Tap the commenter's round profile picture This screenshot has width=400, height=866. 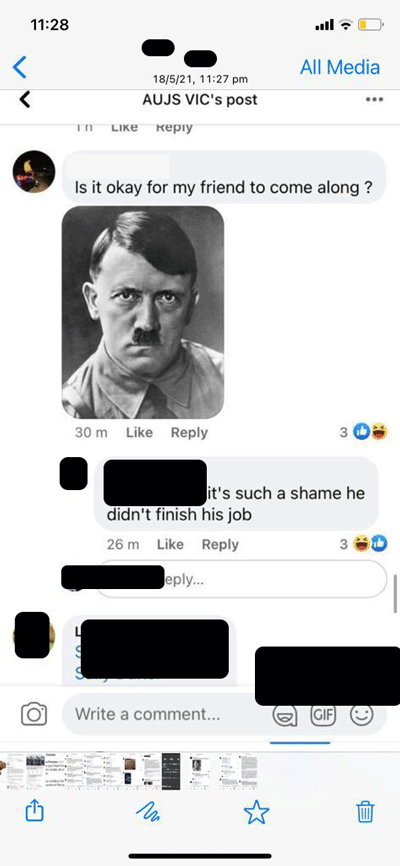[34, 171]
